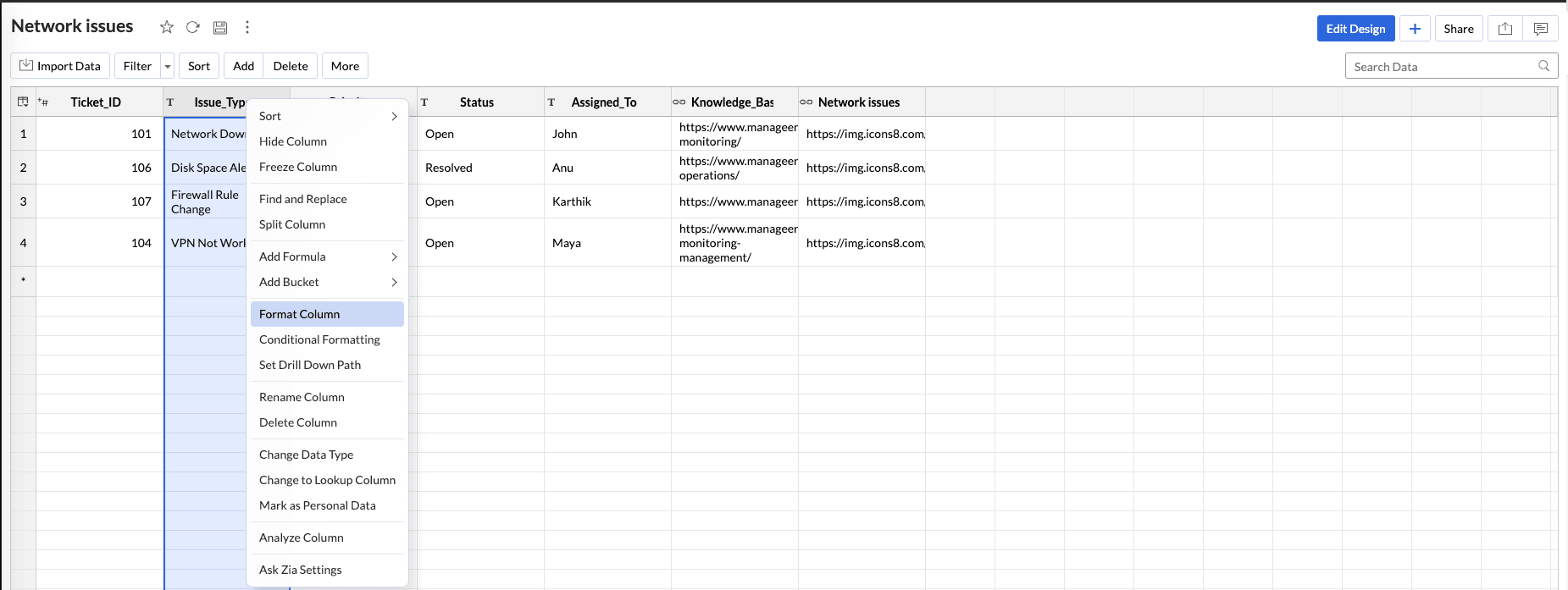
Task: Expand the Add Bucket submenu
Action: [394, 282]
